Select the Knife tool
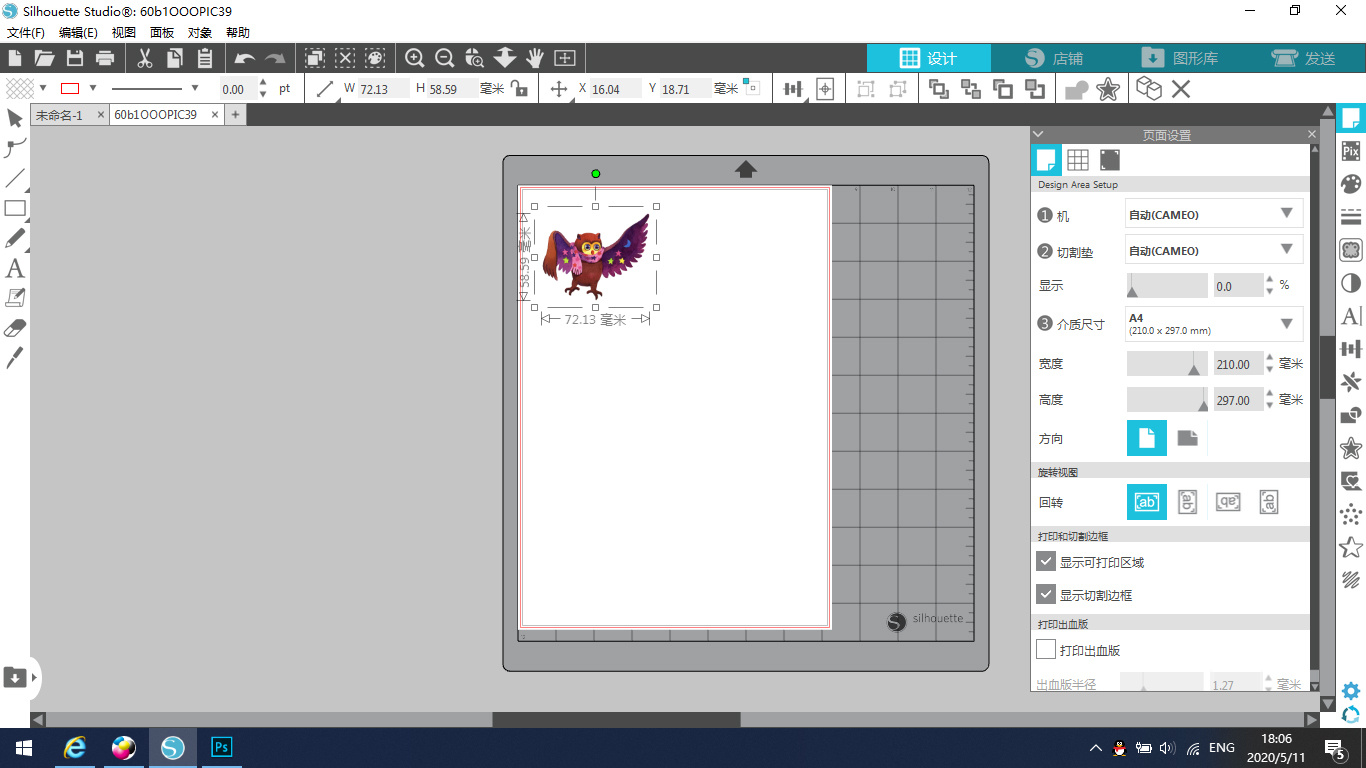 (15, 358)
